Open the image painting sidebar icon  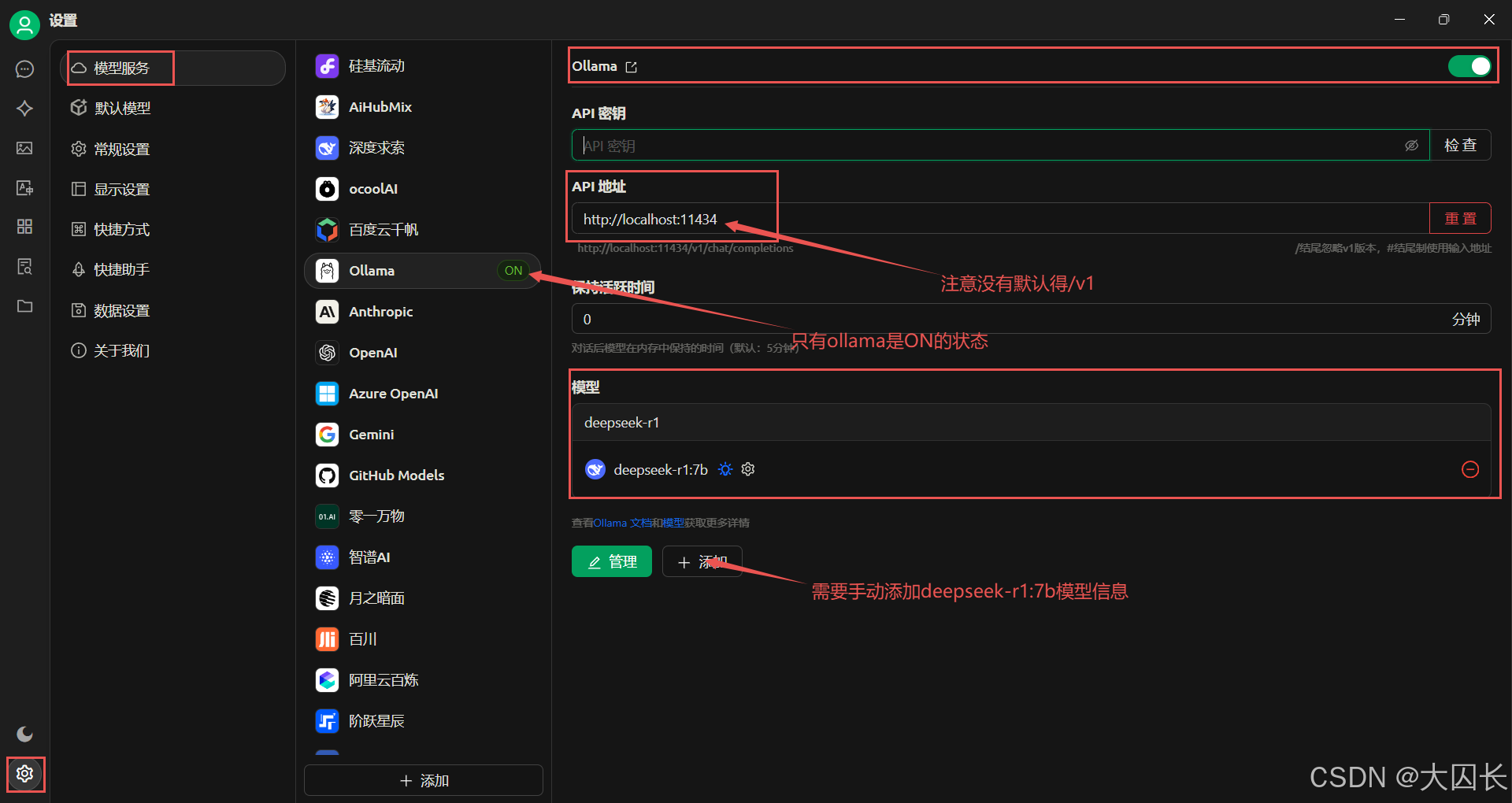tap(24, 148)
